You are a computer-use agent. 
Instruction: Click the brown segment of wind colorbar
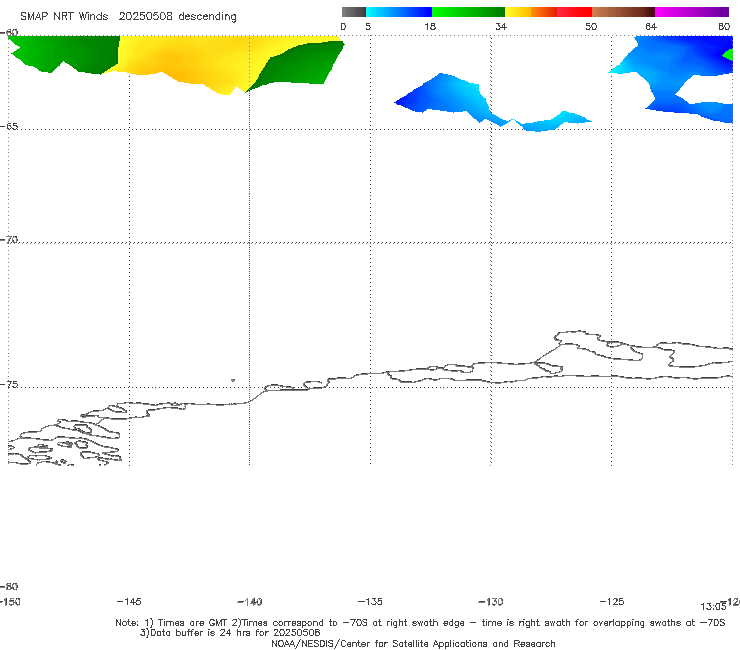pyautogui.click(x=623, y=12)
